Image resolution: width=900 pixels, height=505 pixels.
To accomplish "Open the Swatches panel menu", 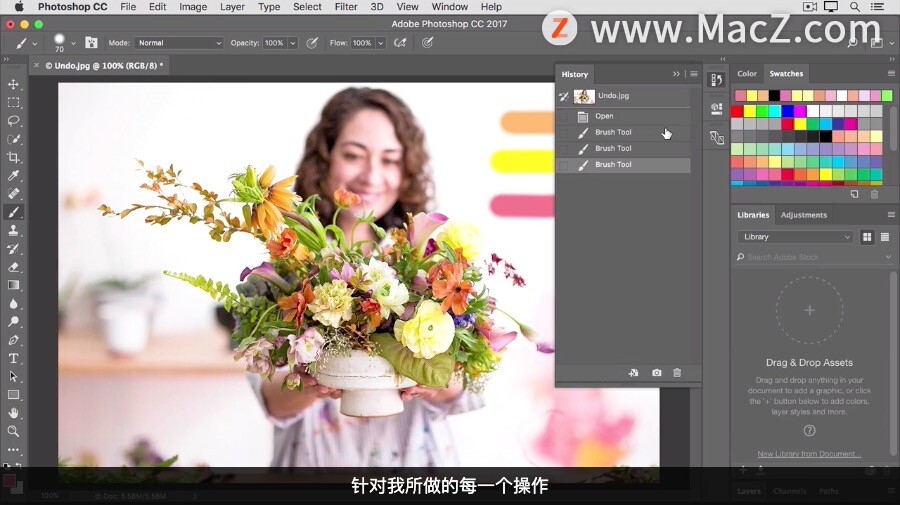I will point(891,73).
